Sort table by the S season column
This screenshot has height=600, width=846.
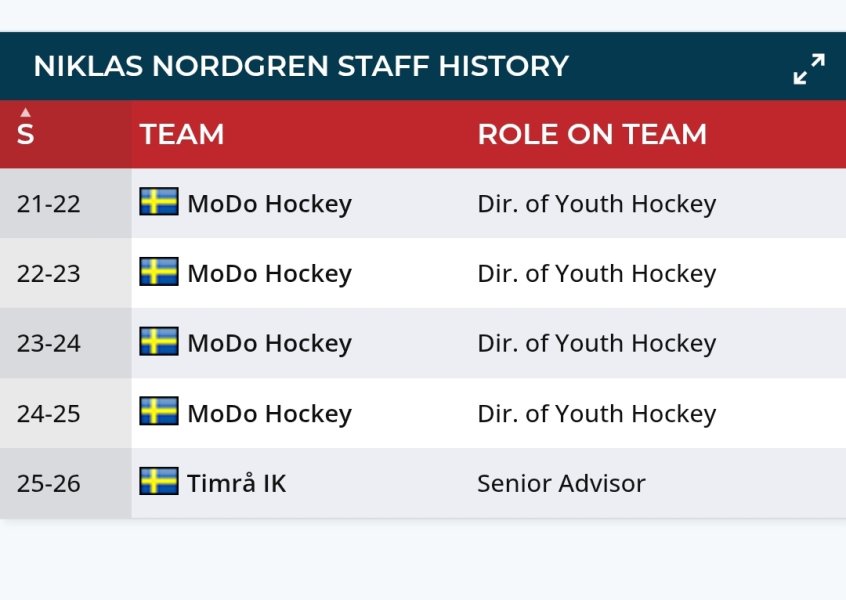point(25,133)
